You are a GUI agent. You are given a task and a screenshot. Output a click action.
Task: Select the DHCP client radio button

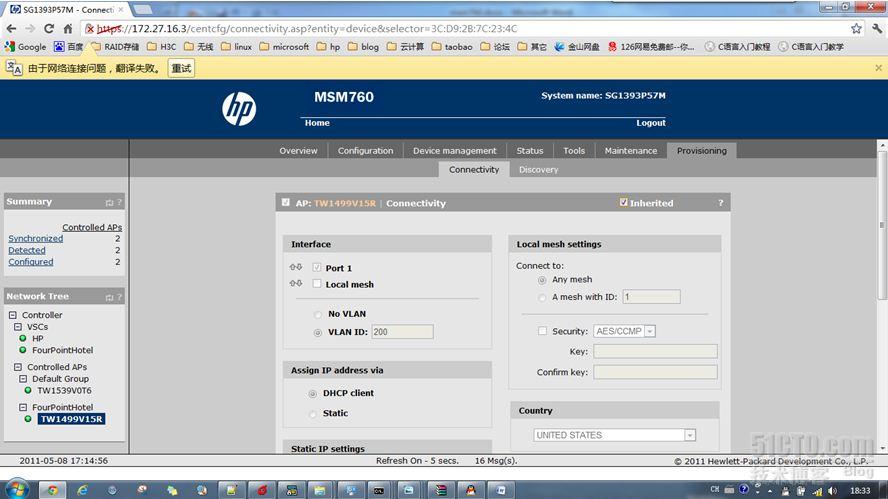pyautogui.click(x=313, y=394)
